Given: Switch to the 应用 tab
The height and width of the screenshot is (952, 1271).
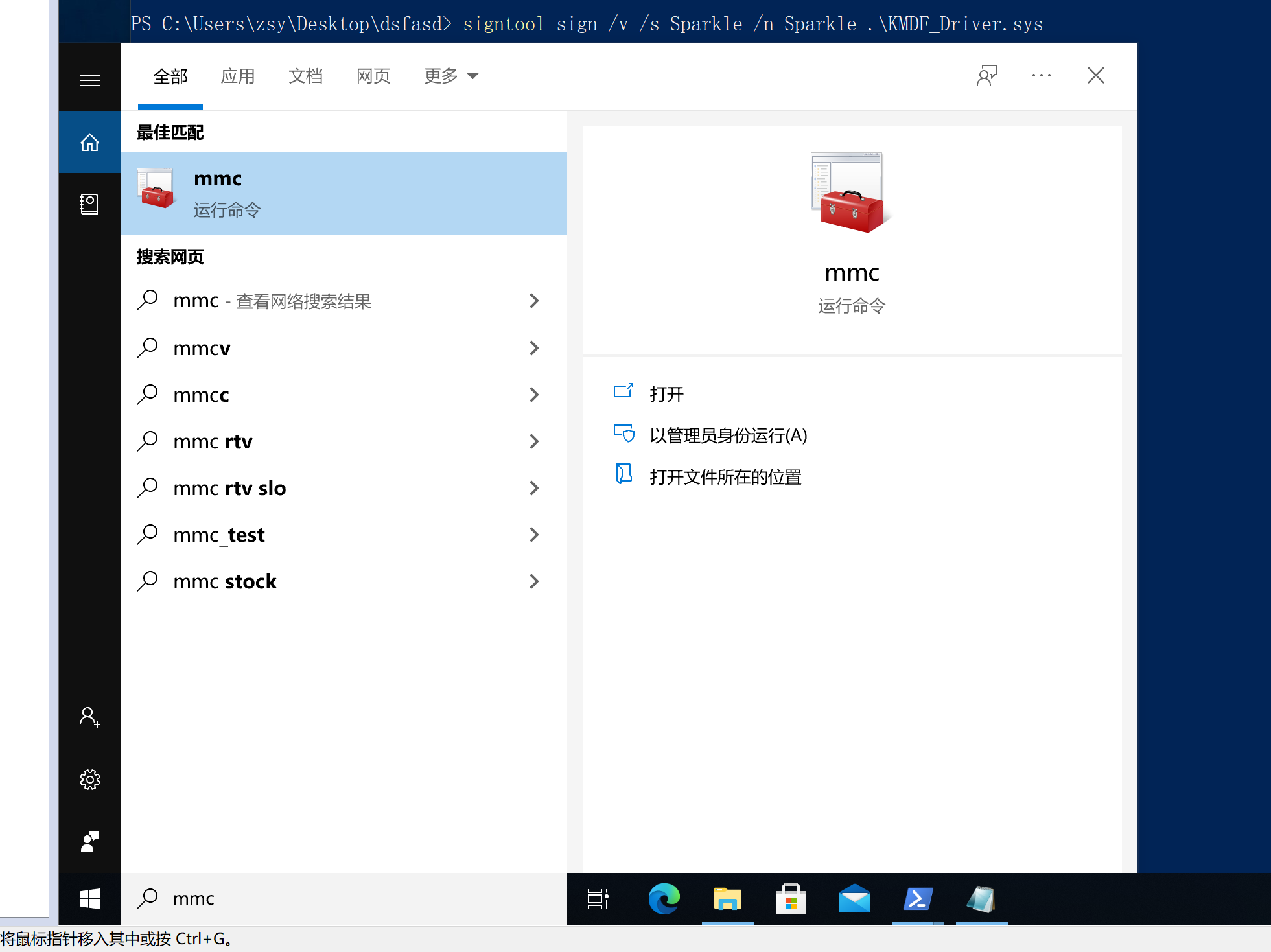Looking at the screenshot, I should pyautogui.click(x=237, y=76).
